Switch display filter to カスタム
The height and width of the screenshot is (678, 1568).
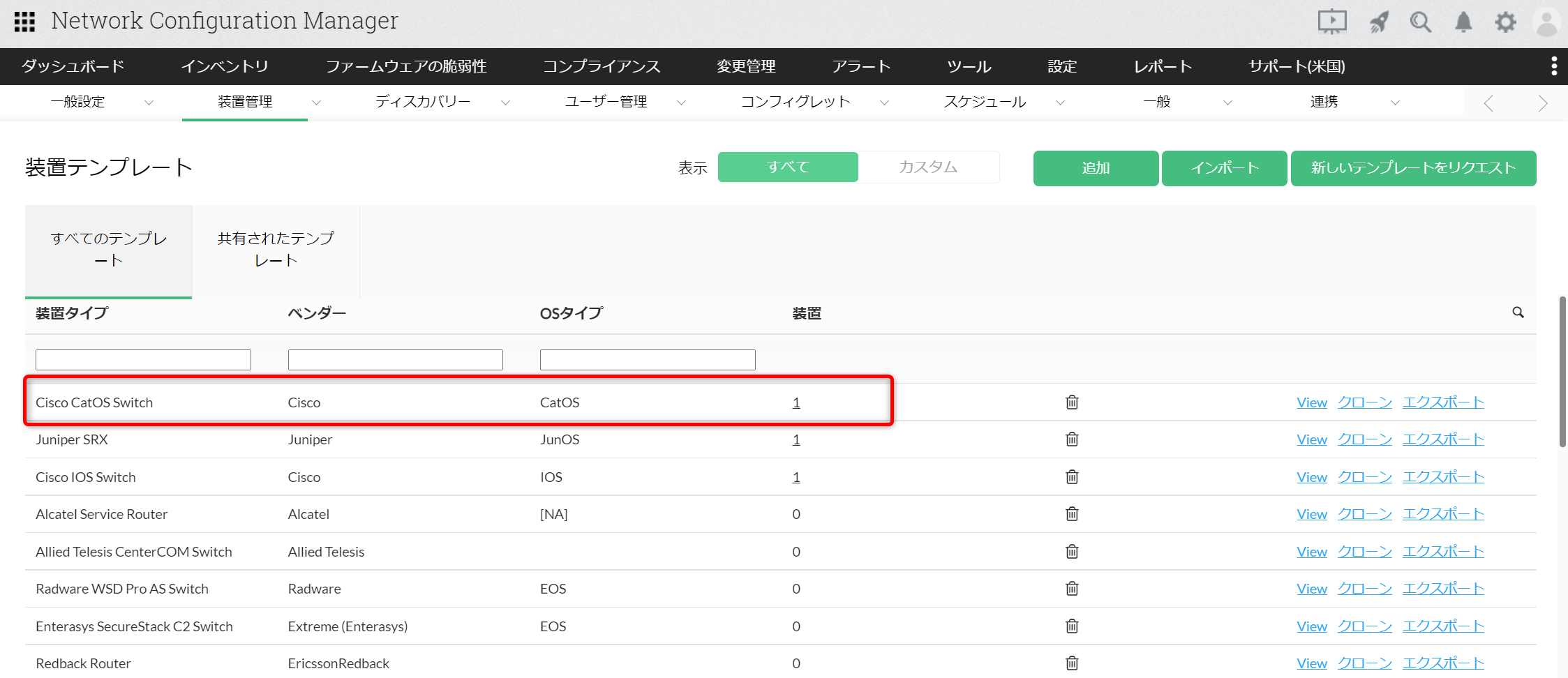(928, 167)
